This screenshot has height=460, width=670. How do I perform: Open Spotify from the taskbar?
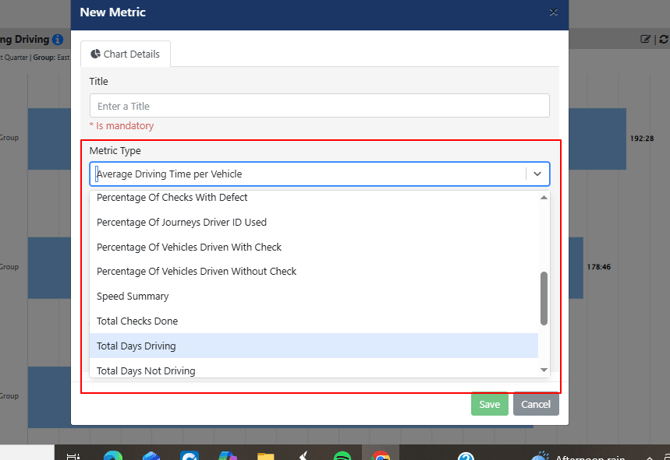342,456
